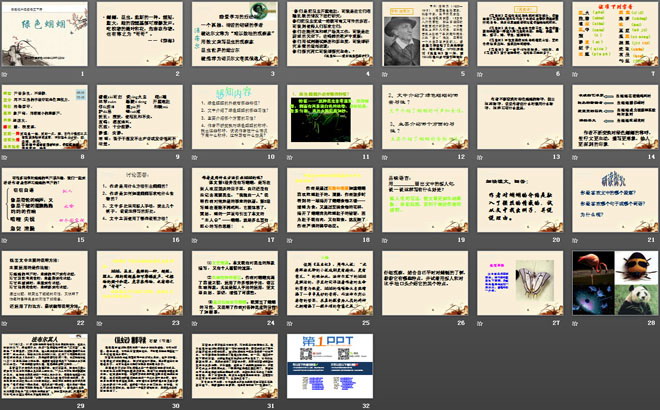This screenshot has width=660, height=410.
Task: Select slide 29 thumbnail
Action: click(45, 366)
